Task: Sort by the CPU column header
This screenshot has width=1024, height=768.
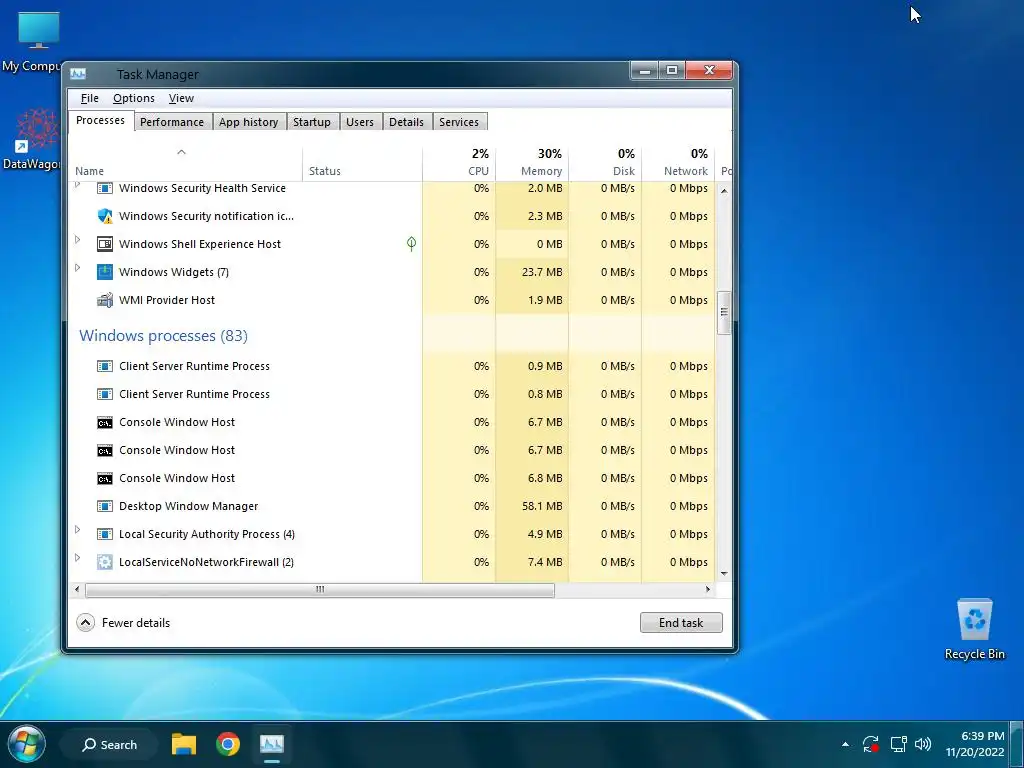Action: tap(459, 163)
